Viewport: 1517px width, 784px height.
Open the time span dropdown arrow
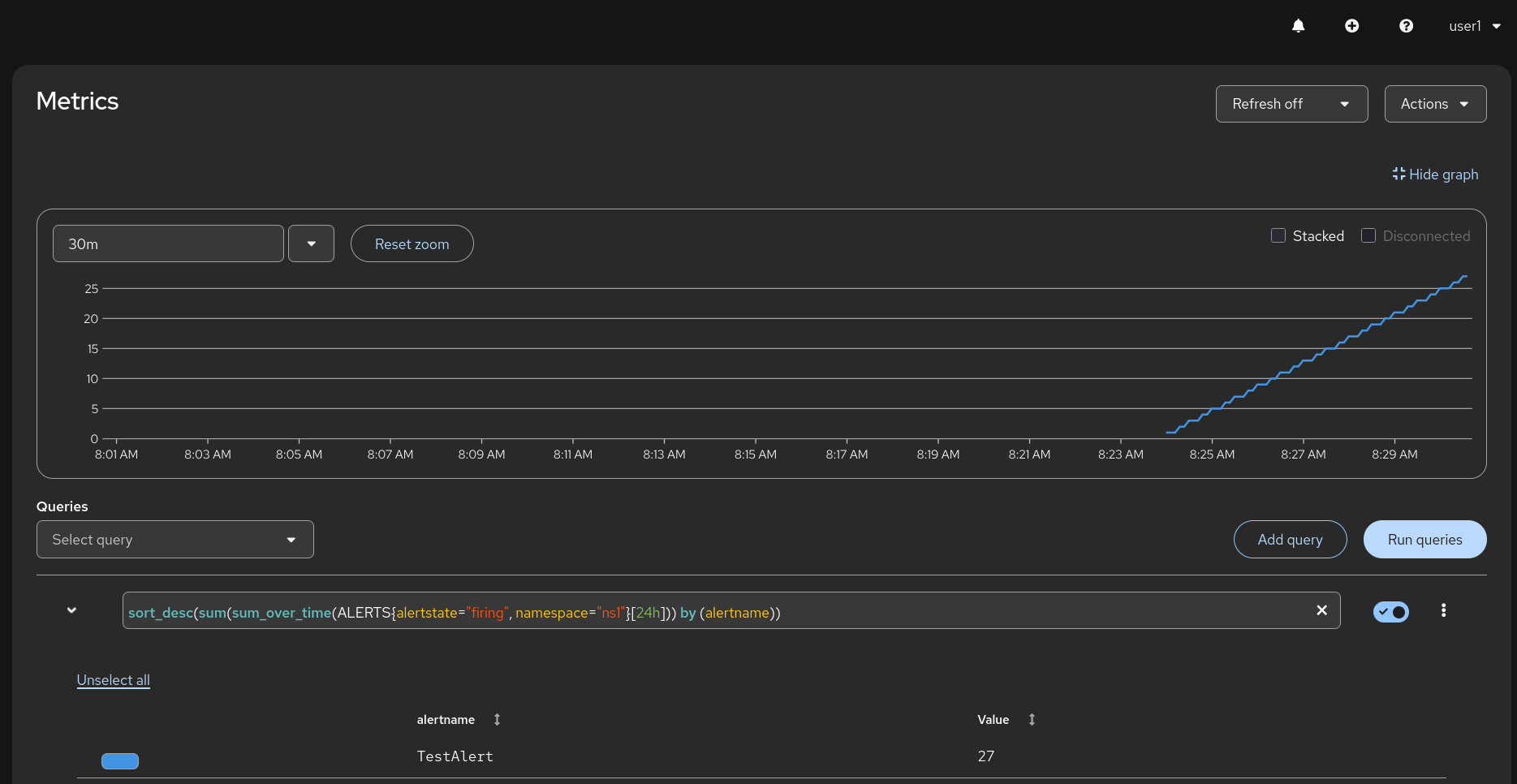(x=311, y=243)
